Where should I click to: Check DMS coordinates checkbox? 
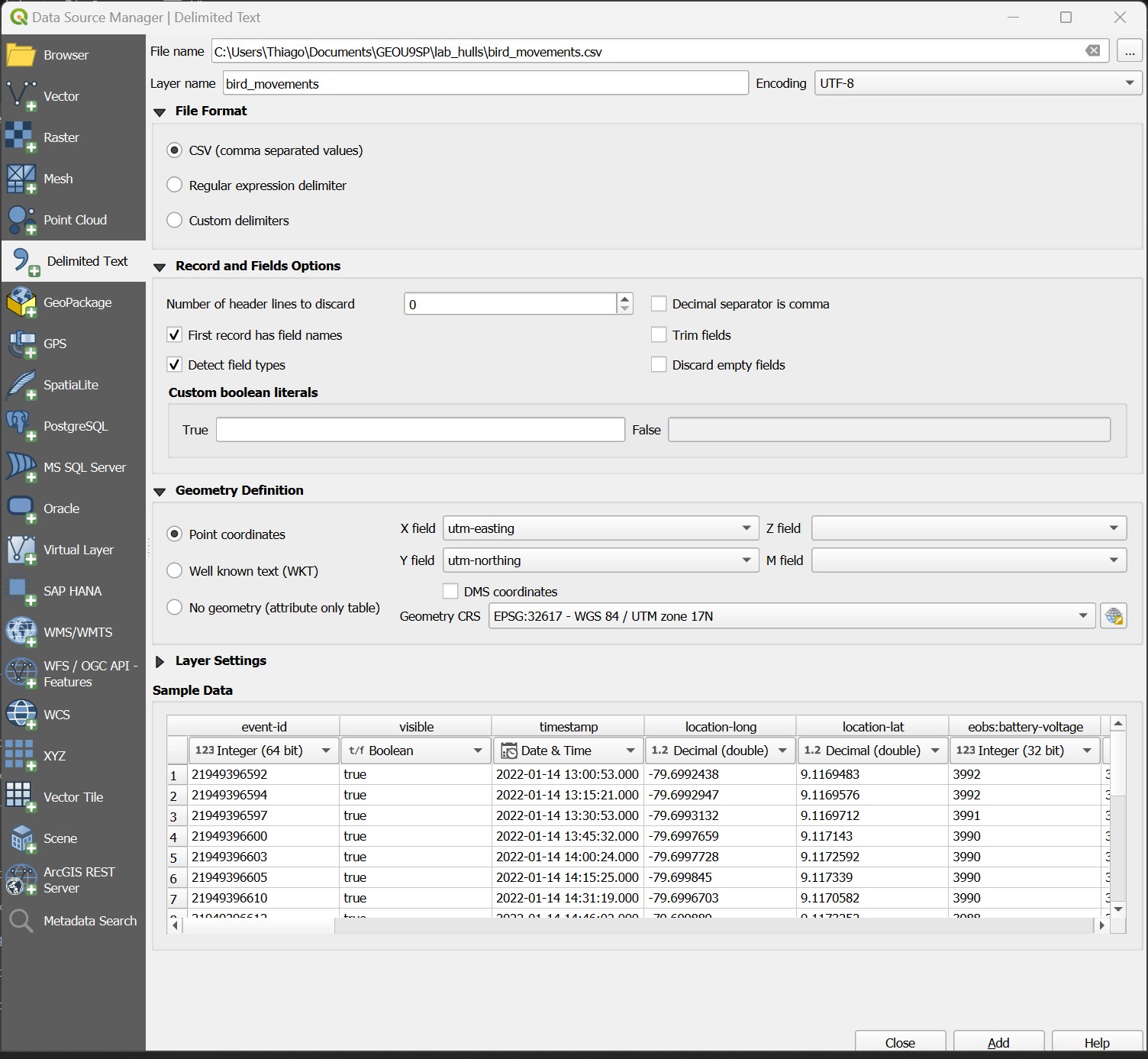[450, 591]
